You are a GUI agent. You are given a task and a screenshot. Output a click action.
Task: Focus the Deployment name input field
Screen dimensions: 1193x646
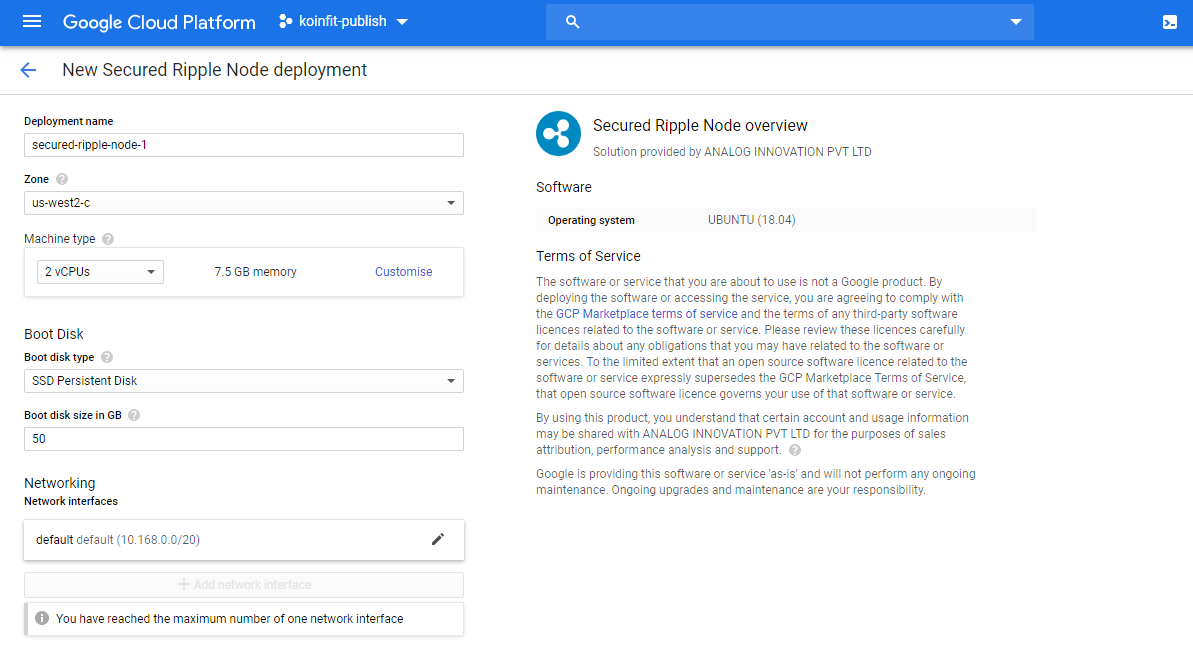click(243, 145)
